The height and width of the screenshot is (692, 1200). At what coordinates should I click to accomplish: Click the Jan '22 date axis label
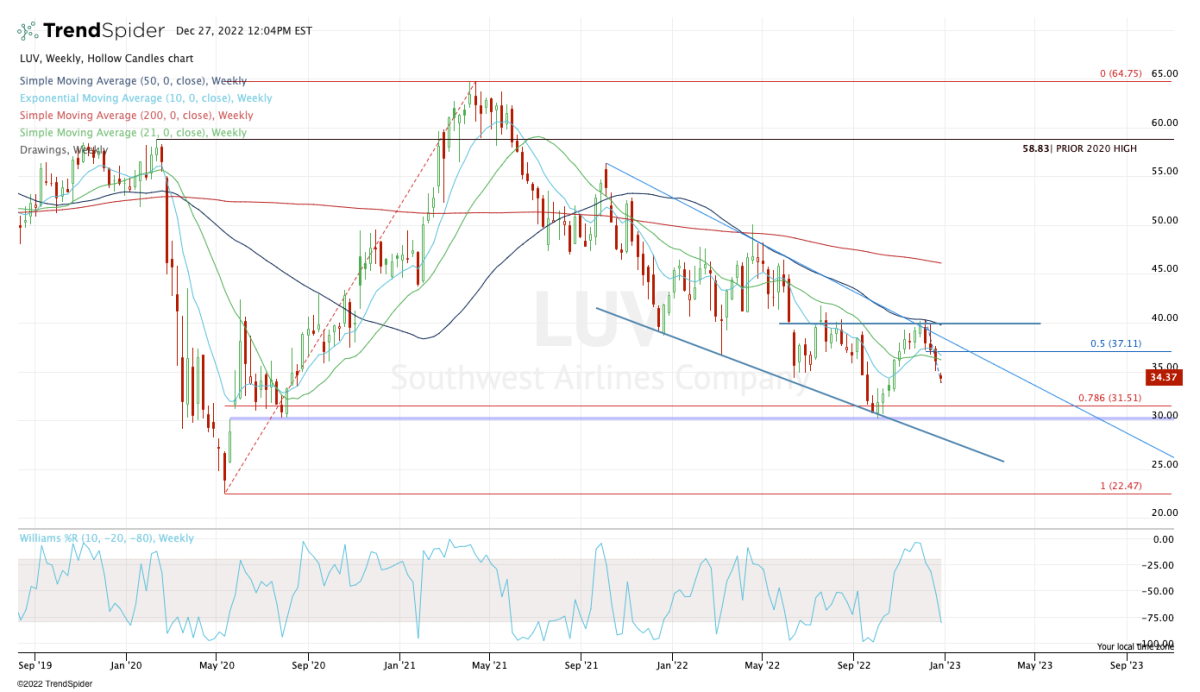point(672,664)
